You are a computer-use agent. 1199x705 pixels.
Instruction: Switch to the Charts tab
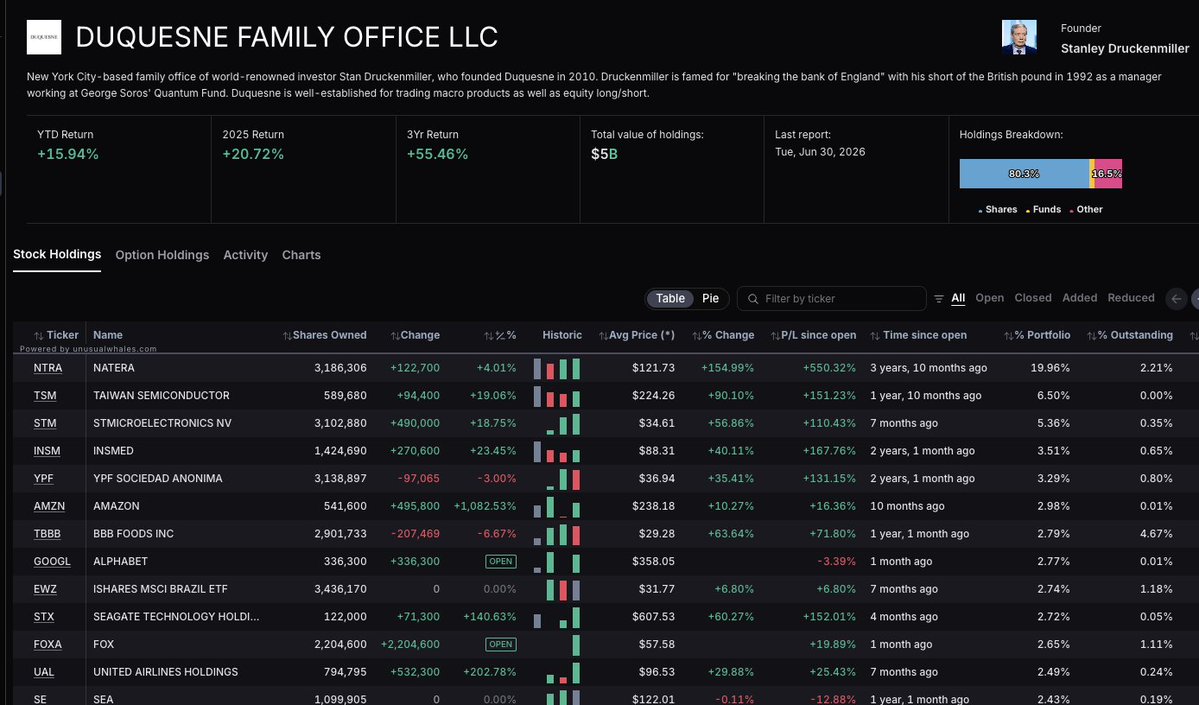pyautogui.click(x=301, y=255)
